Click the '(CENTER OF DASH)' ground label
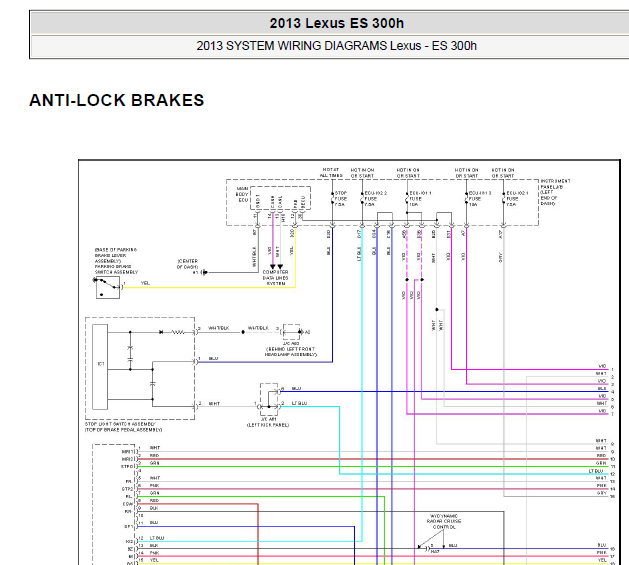This screenshot has width=629, height=565. click(187, 264)
